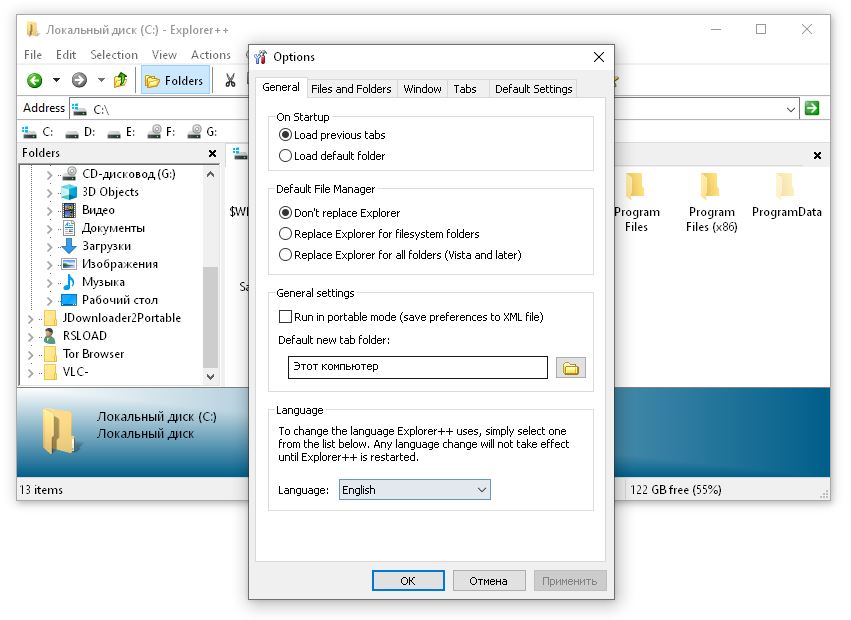
Task: Click the Отмена button
Action: pos(488,580)
